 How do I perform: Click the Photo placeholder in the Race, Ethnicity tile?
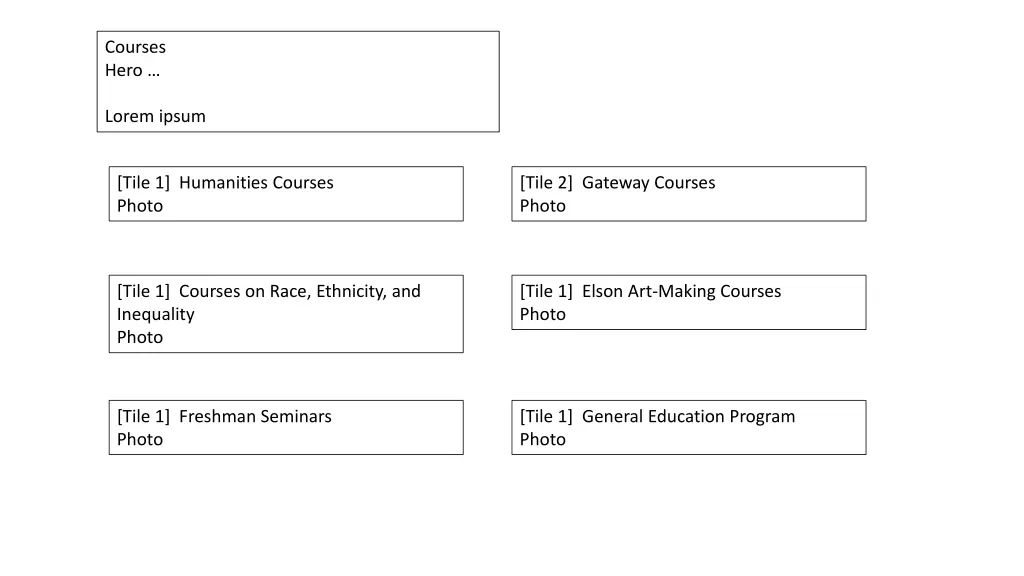coord(140,337)
